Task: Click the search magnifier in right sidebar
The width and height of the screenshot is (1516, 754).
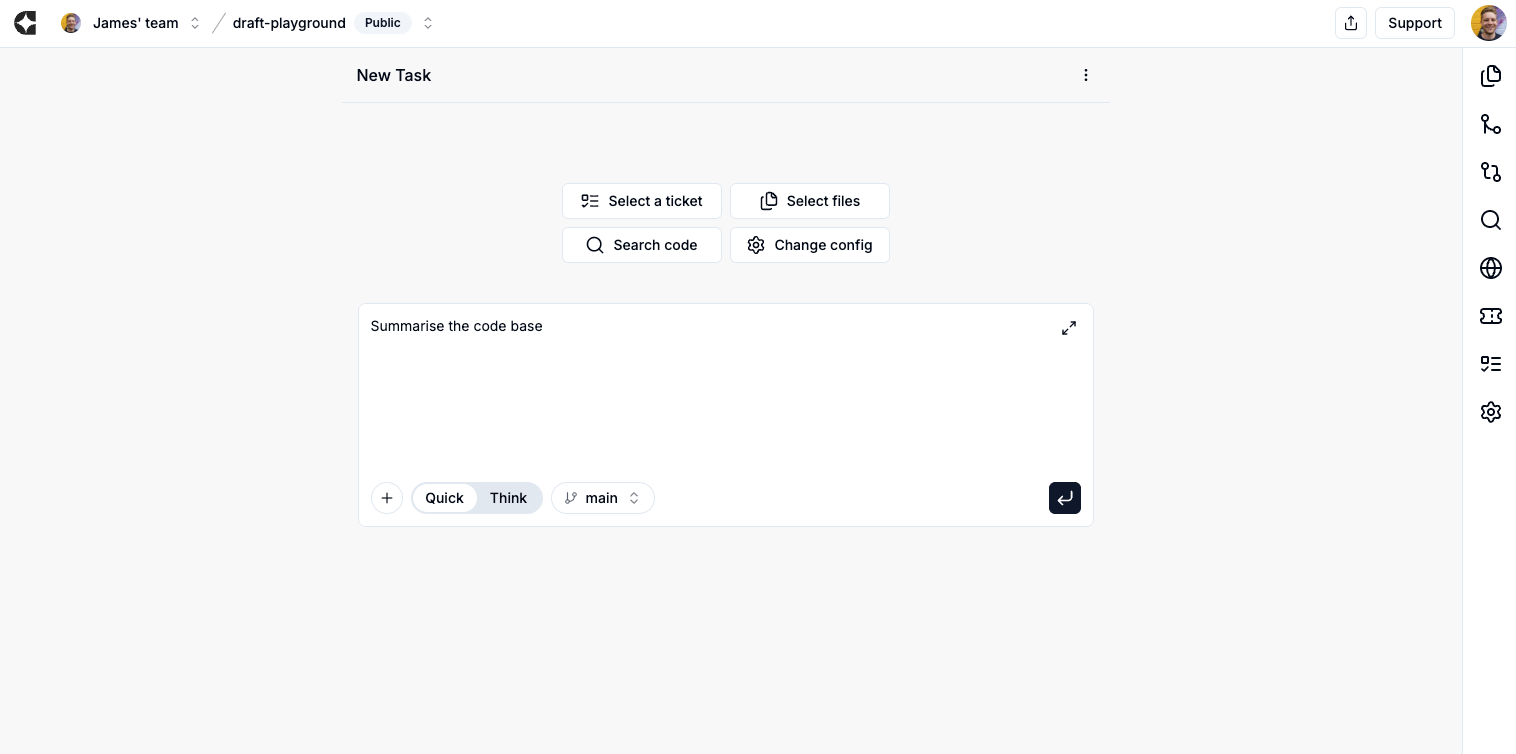Action: (1490, 220)
